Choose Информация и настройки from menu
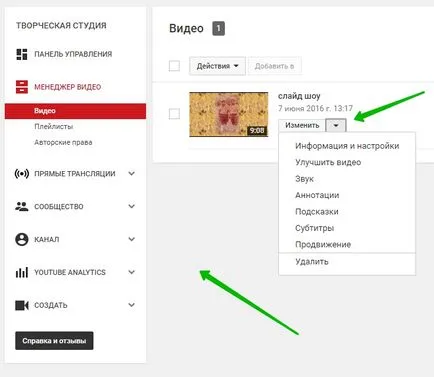 click(347, 146)
